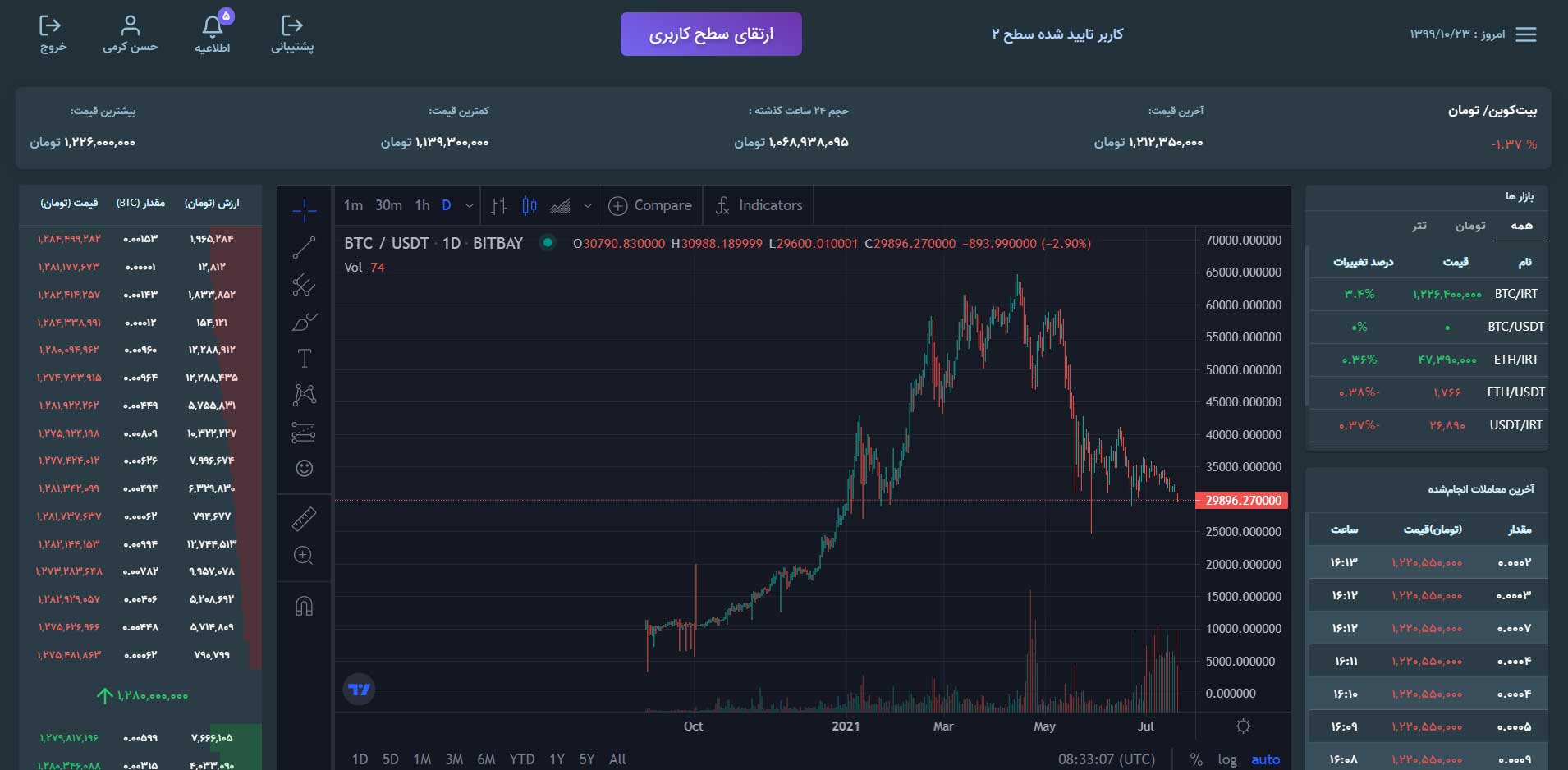The width and height of the screenshot is (1568, 770).
Task: Click the ۱,۲۸۰,۰۰۰,۰۰۰ order book mid price
Action: 142,695
